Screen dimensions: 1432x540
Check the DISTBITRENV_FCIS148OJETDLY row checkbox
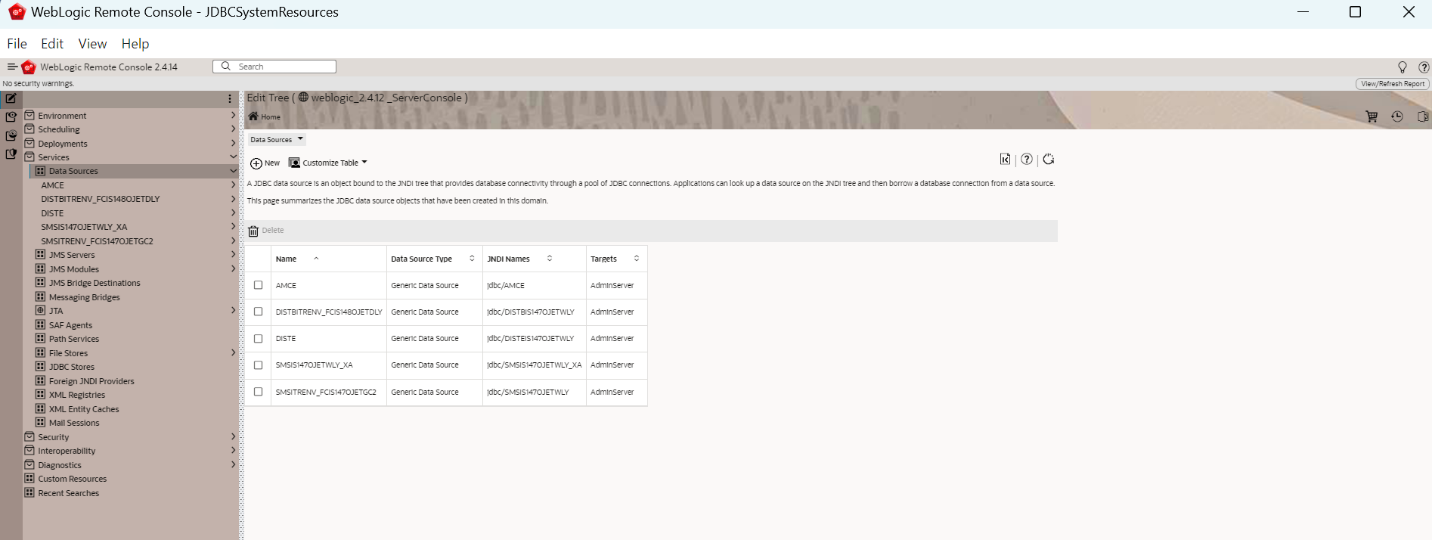click(258, 312)
